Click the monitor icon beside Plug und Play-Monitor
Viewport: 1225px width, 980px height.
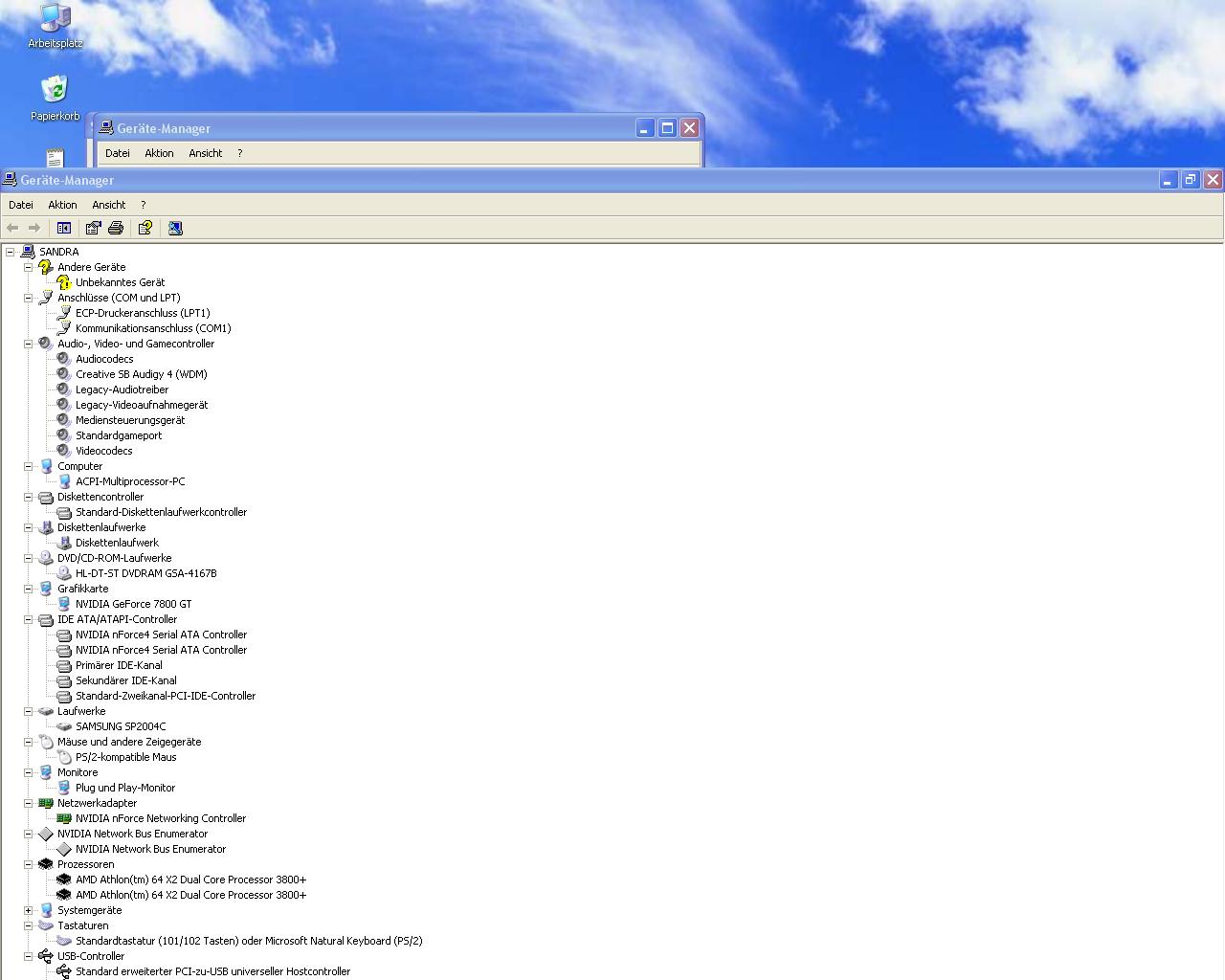tap(64, 788)
